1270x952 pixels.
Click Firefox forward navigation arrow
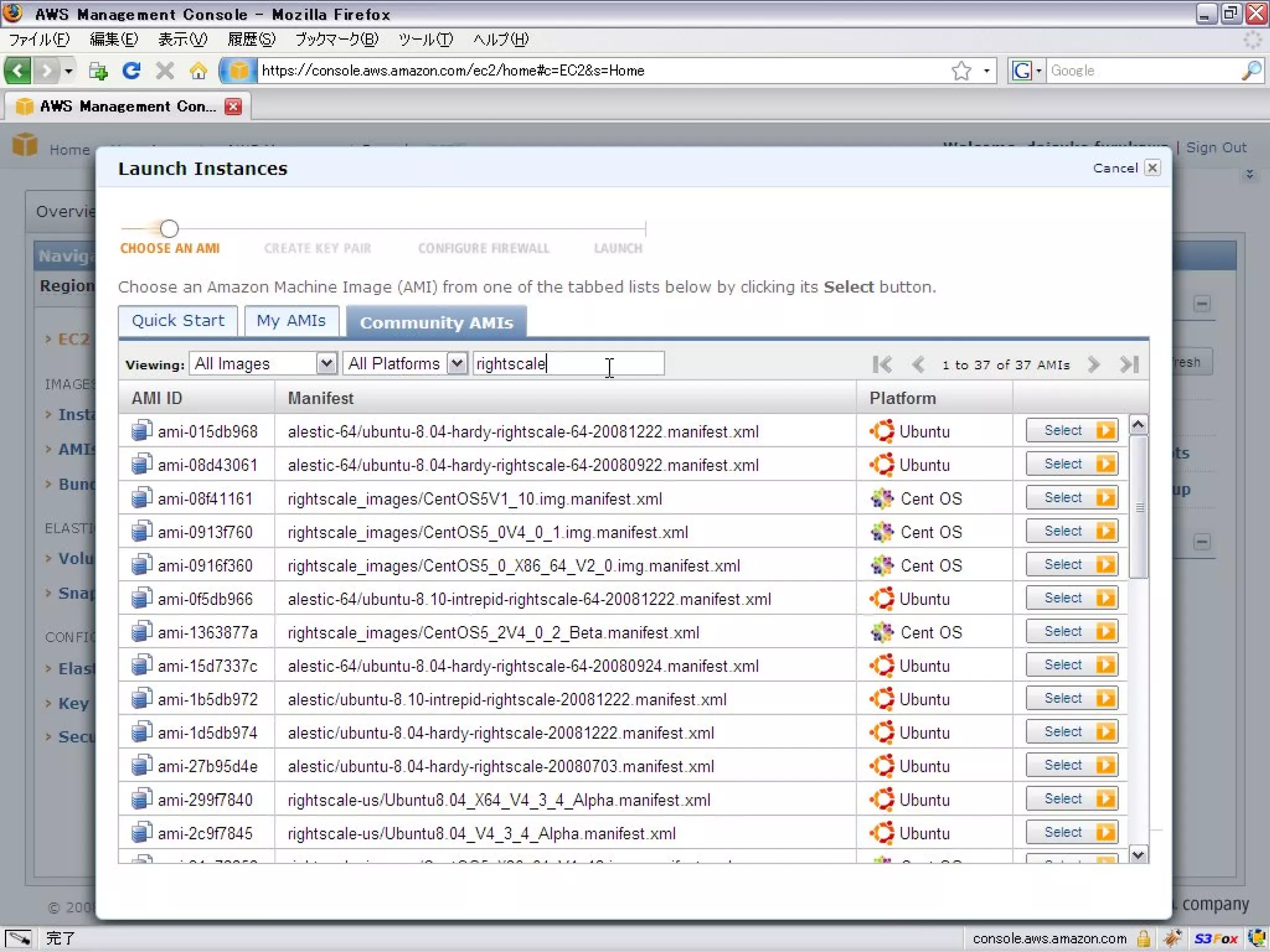pyautogui.click(x=47, y=71)
